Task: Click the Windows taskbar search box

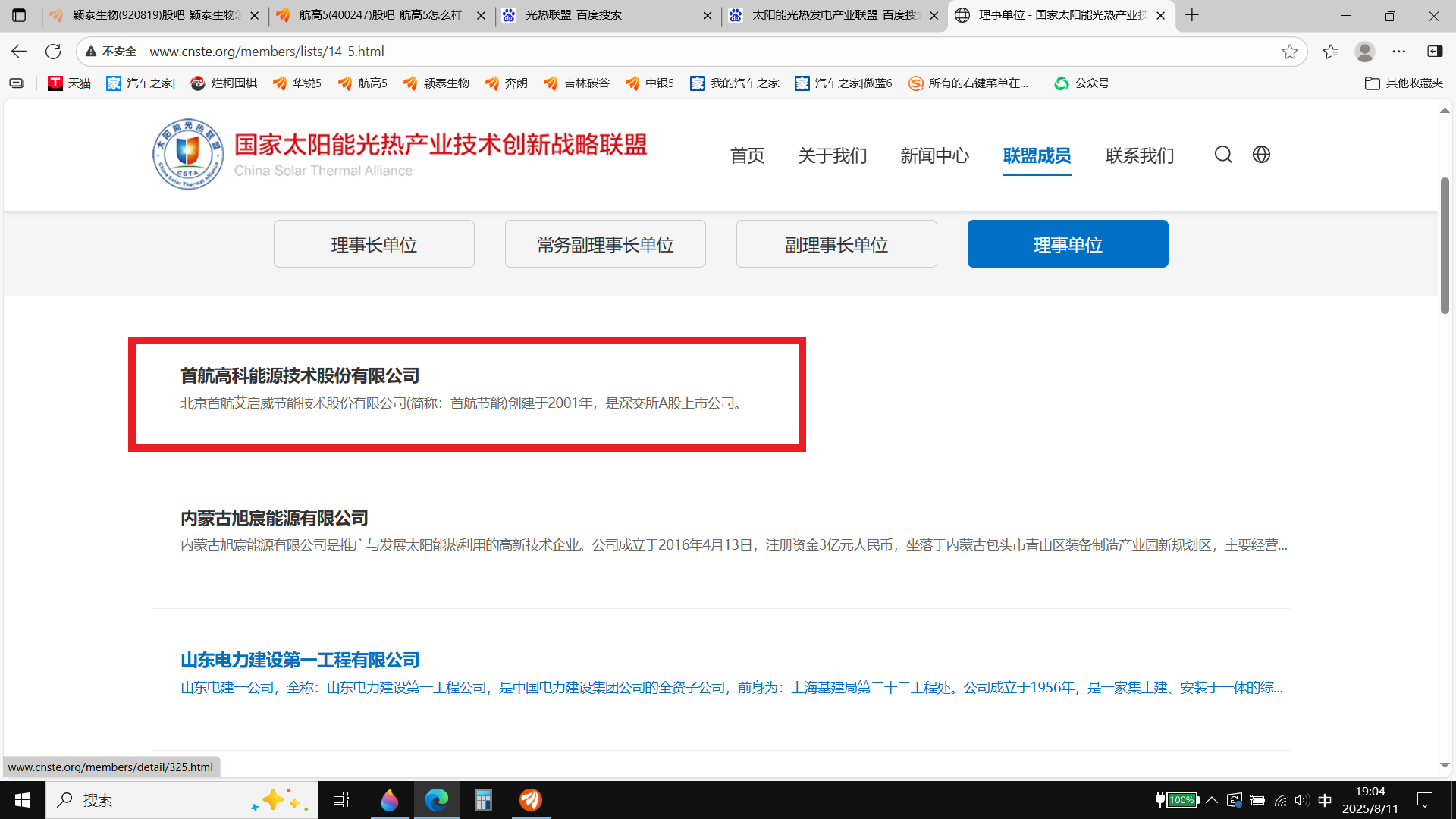Action: tap(182, 800)
